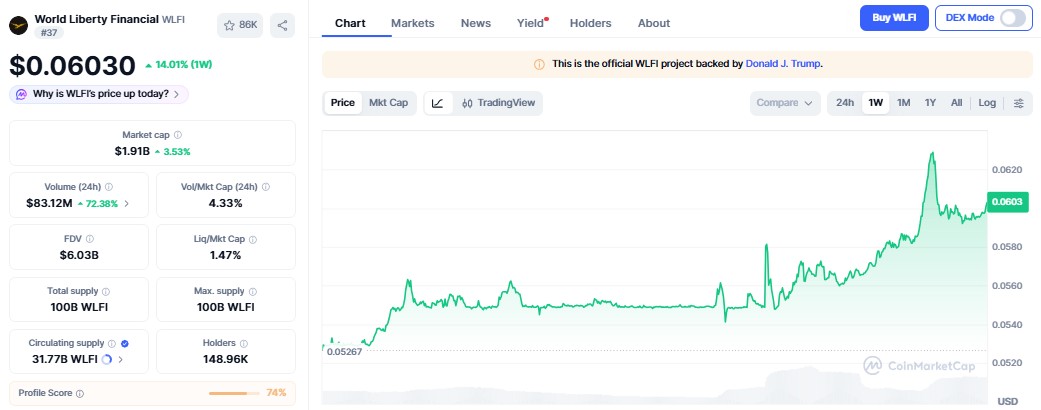Image resolution: width=1041 pixels, height=410 pixels.
Task: Toggle the DEX Mode switch
Action: pos(1012,18)
